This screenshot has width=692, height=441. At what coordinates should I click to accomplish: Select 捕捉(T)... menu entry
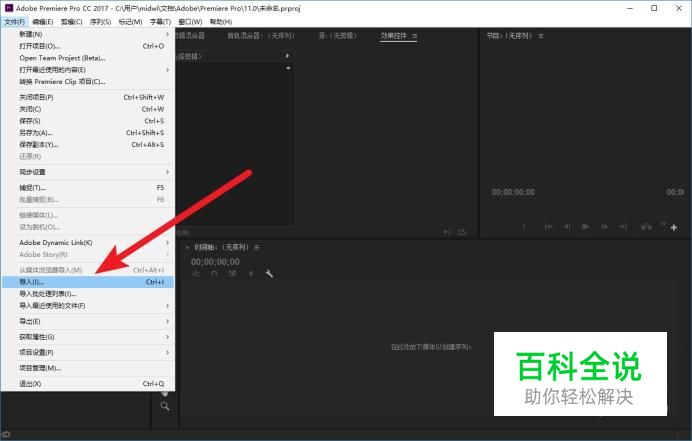click(88, 188)
